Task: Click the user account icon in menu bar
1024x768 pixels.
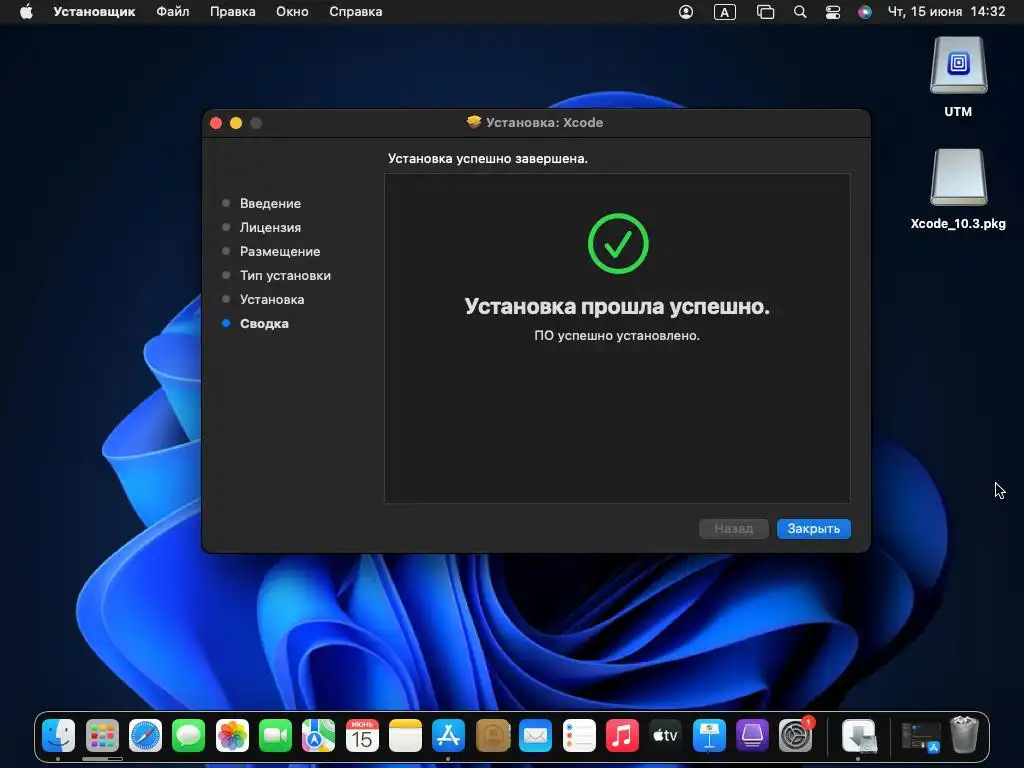Action: pyautogui.click(x=686, y=12)
